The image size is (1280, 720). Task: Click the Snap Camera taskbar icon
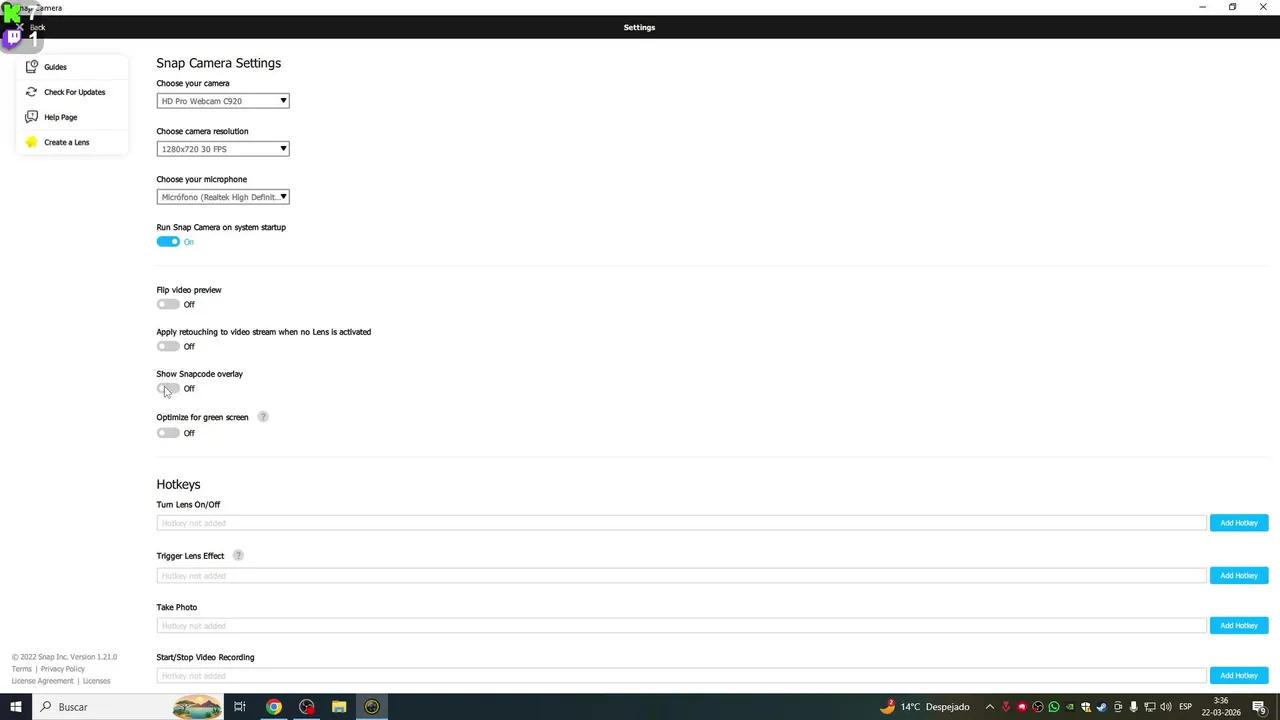point(372,707)
